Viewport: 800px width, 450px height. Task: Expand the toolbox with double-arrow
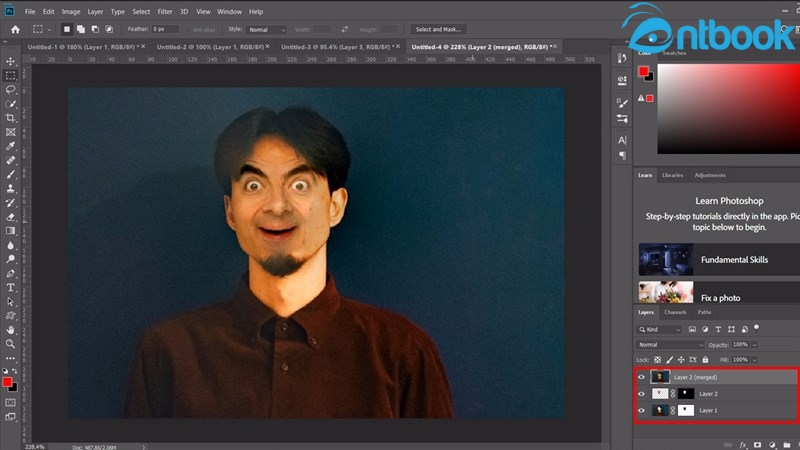click(6, 42)
